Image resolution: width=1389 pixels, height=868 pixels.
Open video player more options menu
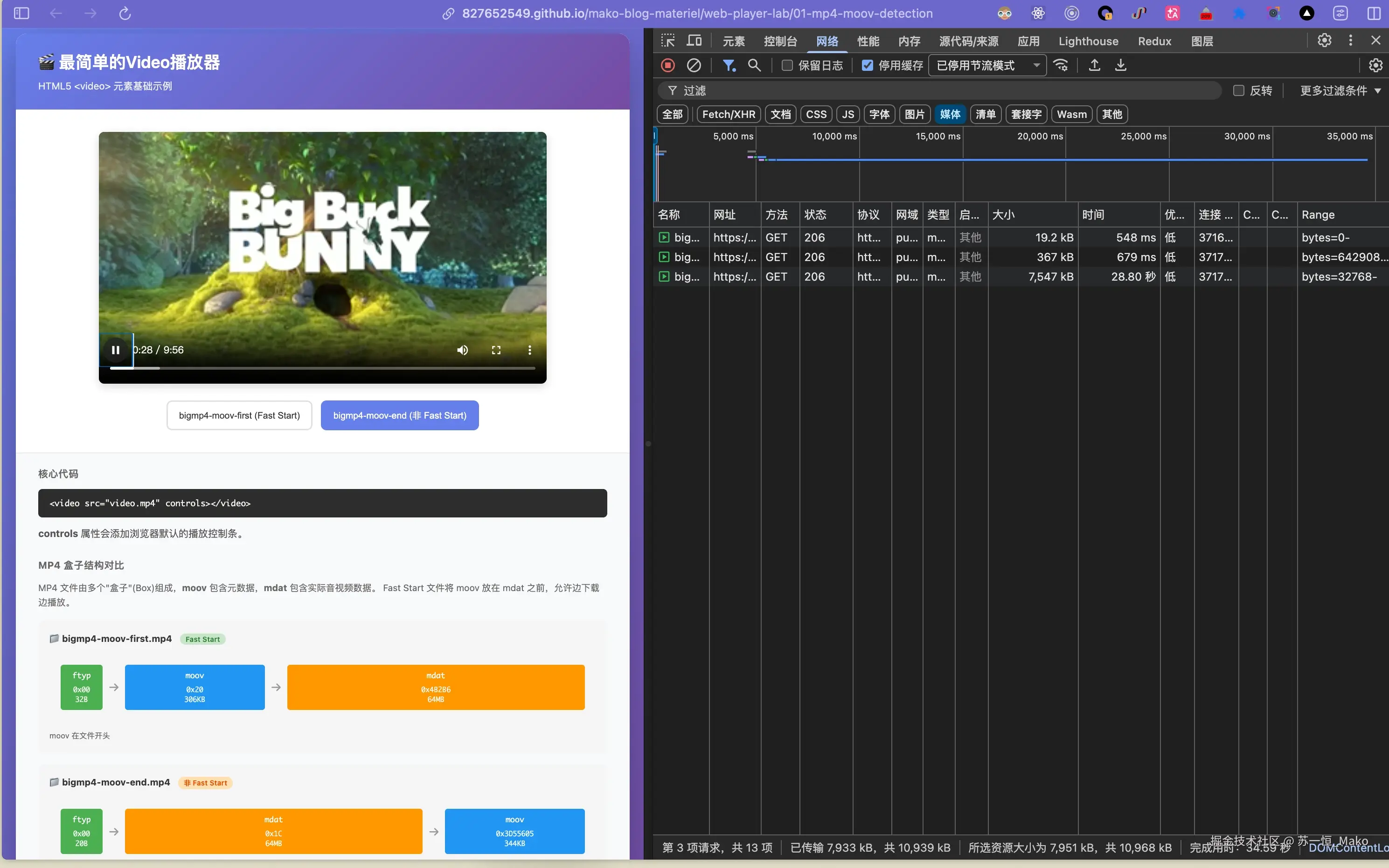(529, 350)
